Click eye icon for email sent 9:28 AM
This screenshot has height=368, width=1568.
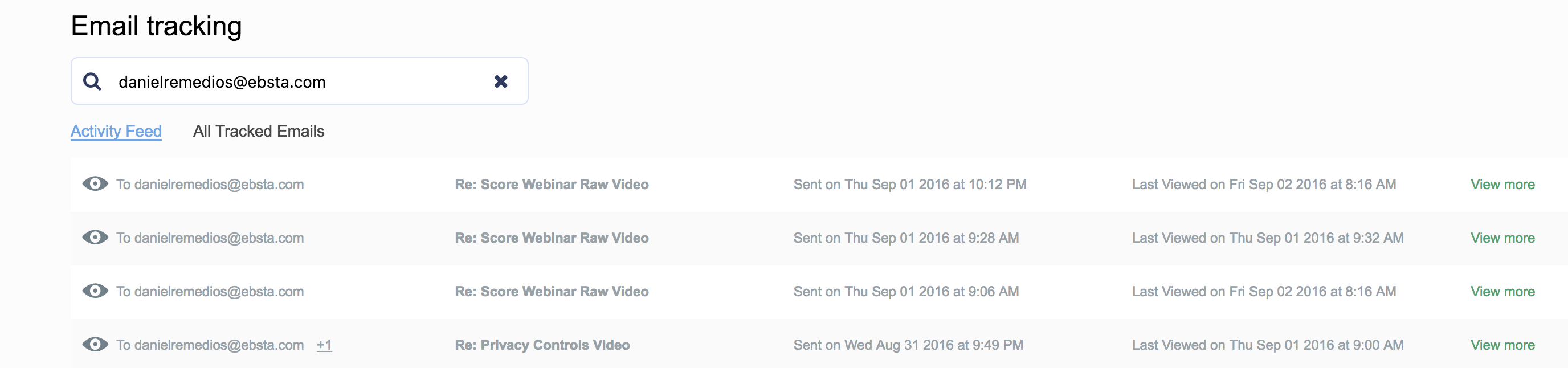pos(96,237)
